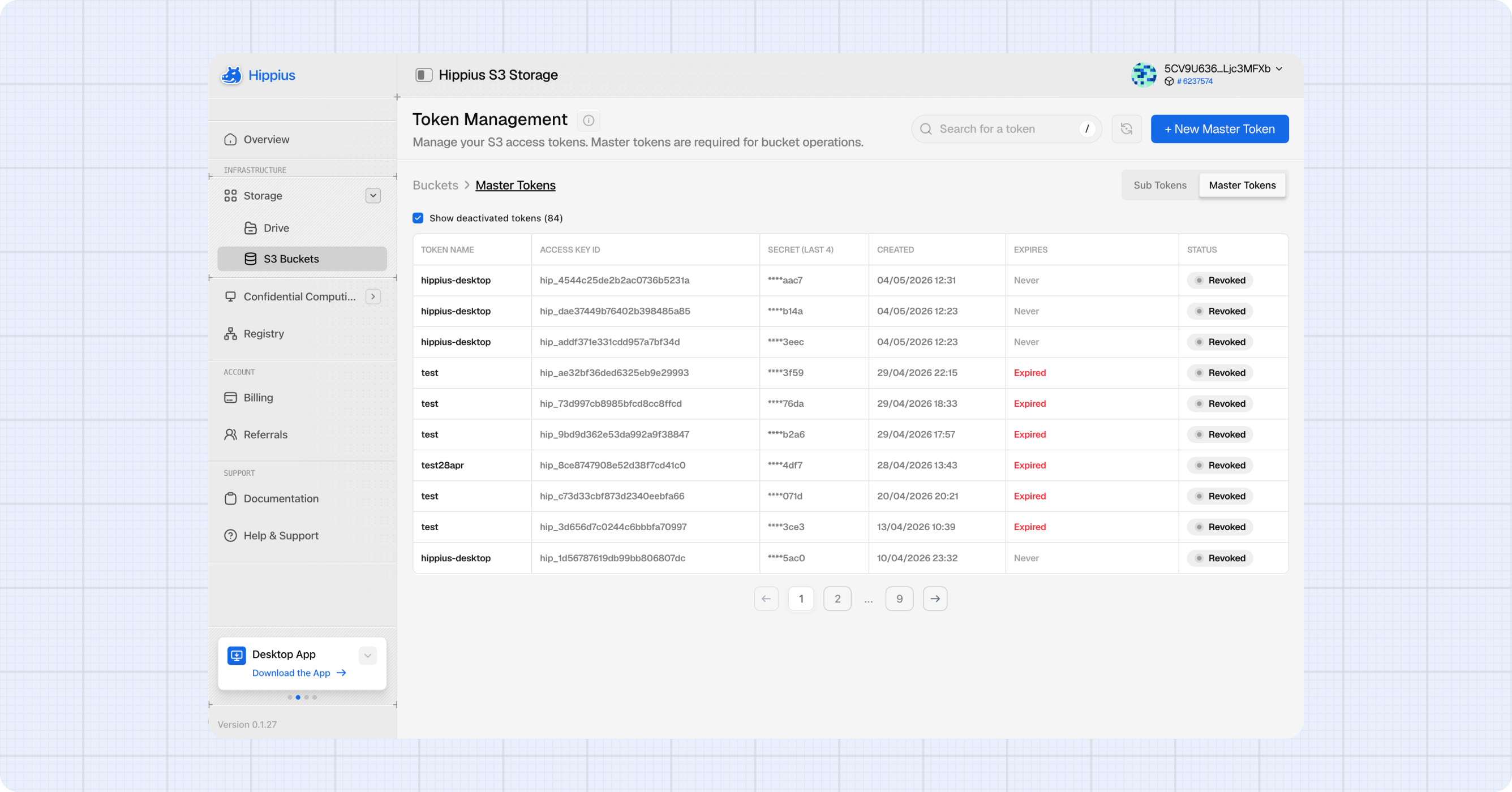Image resolution: width=1512 pixels, height=792 pixels.
Task: Select page 1 in pagination
Action: point(801,599)
